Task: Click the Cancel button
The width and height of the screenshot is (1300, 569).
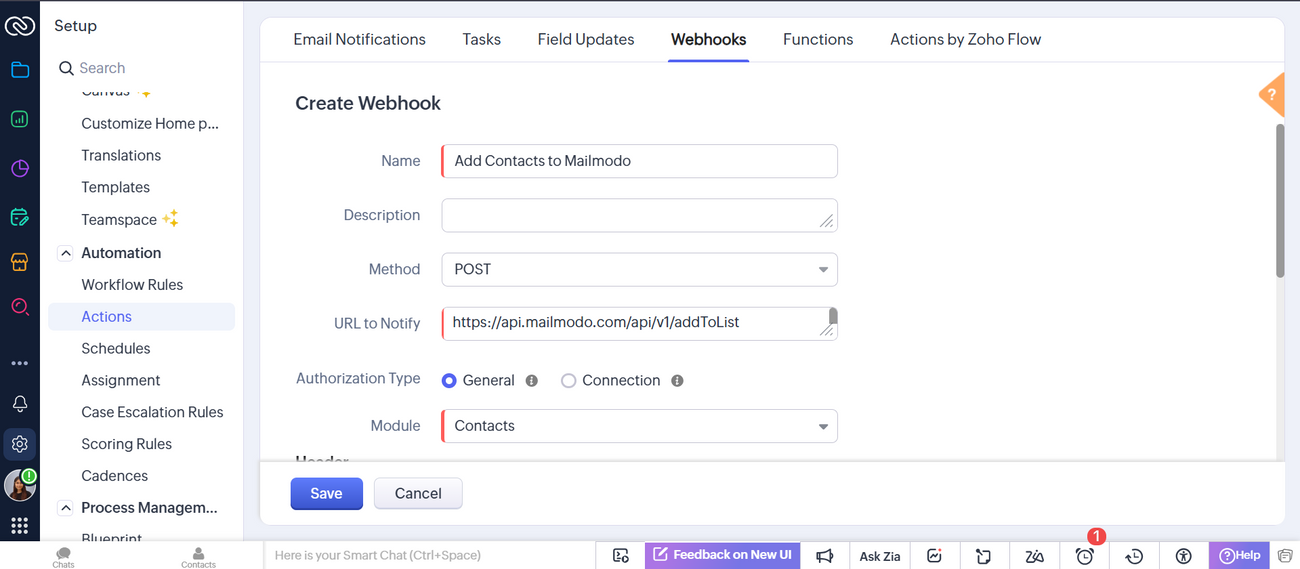Action: click(x=418, y=493)
